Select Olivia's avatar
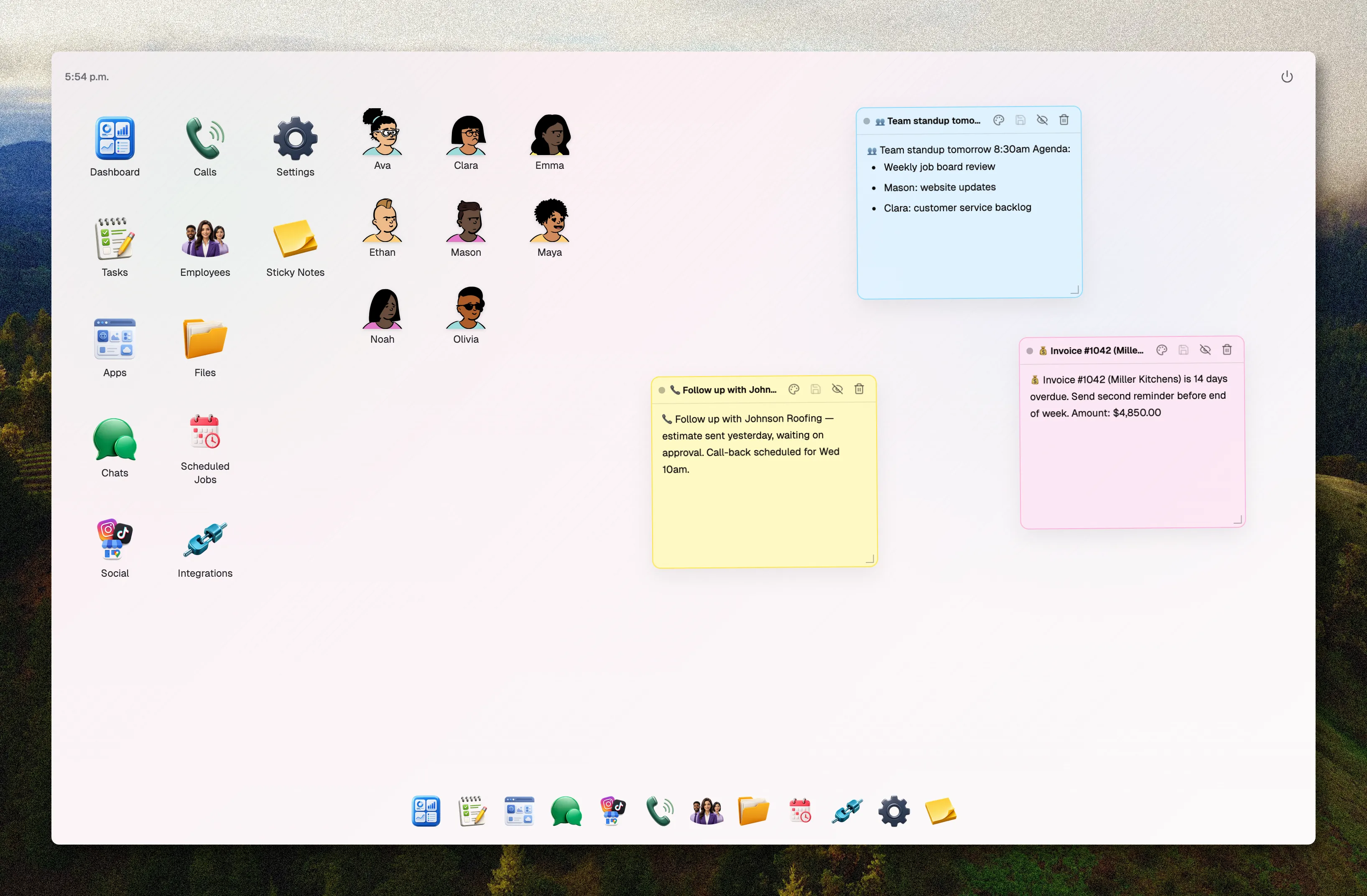This screenshot has height=896, width=1367. click(466, 308)
